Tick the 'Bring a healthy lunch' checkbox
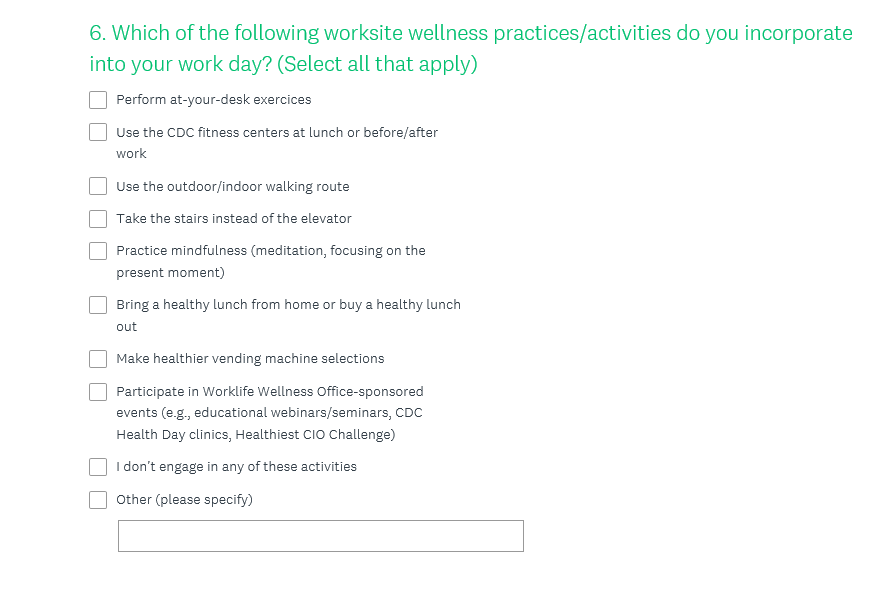The height and width of the screenshot is (600, 877). coord(98,304)
